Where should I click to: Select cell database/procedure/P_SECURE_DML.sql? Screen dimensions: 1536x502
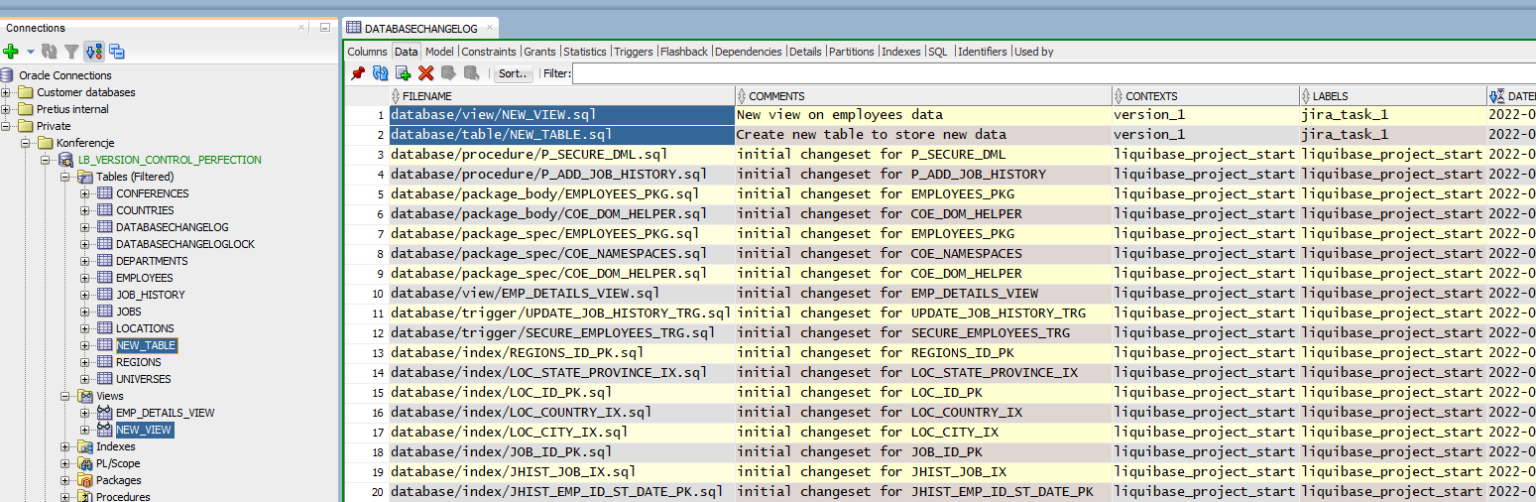coord(562,155)
